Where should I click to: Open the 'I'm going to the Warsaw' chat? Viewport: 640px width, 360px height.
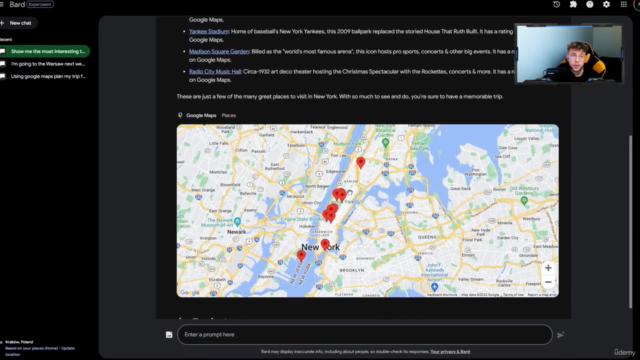(44, 64)
